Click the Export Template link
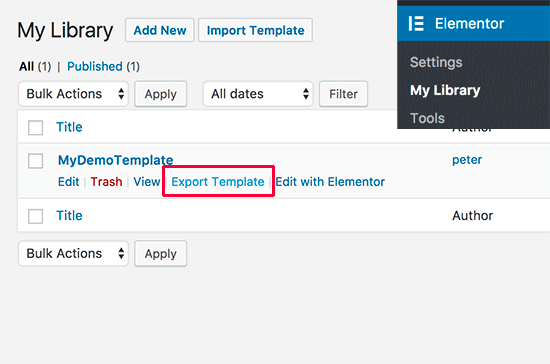The width and height of the screenshot is (550, 364). pos(218,182)
